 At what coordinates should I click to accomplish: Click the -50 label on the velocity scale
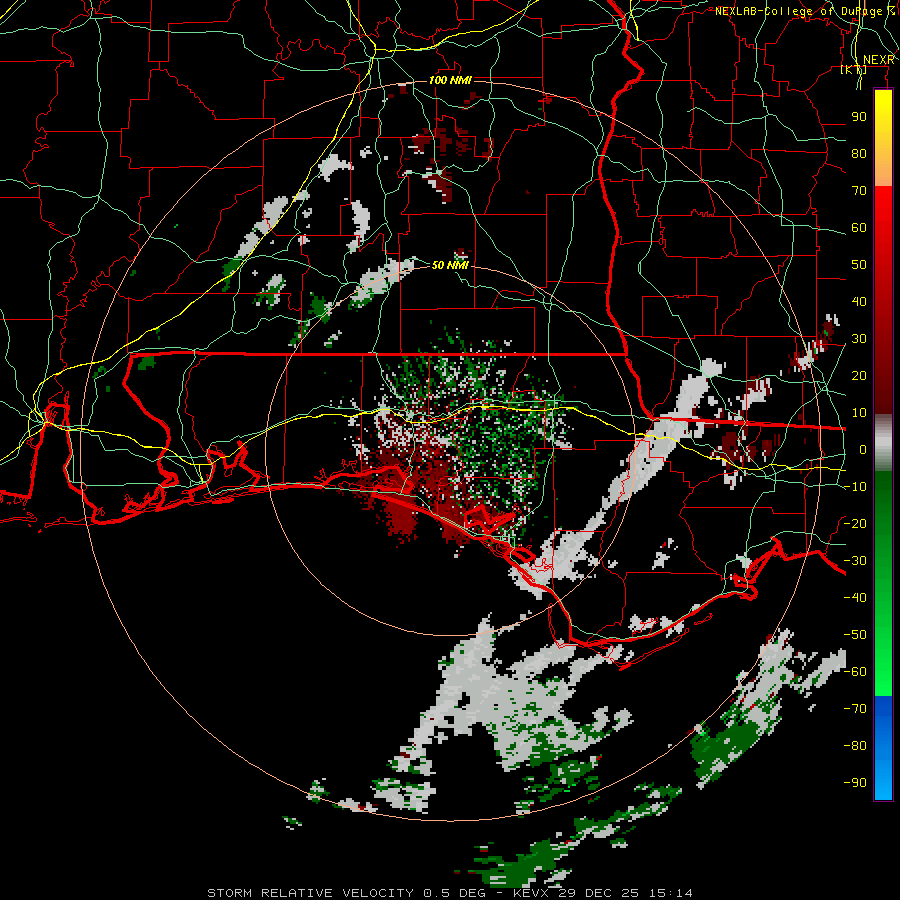pos(855,635)
